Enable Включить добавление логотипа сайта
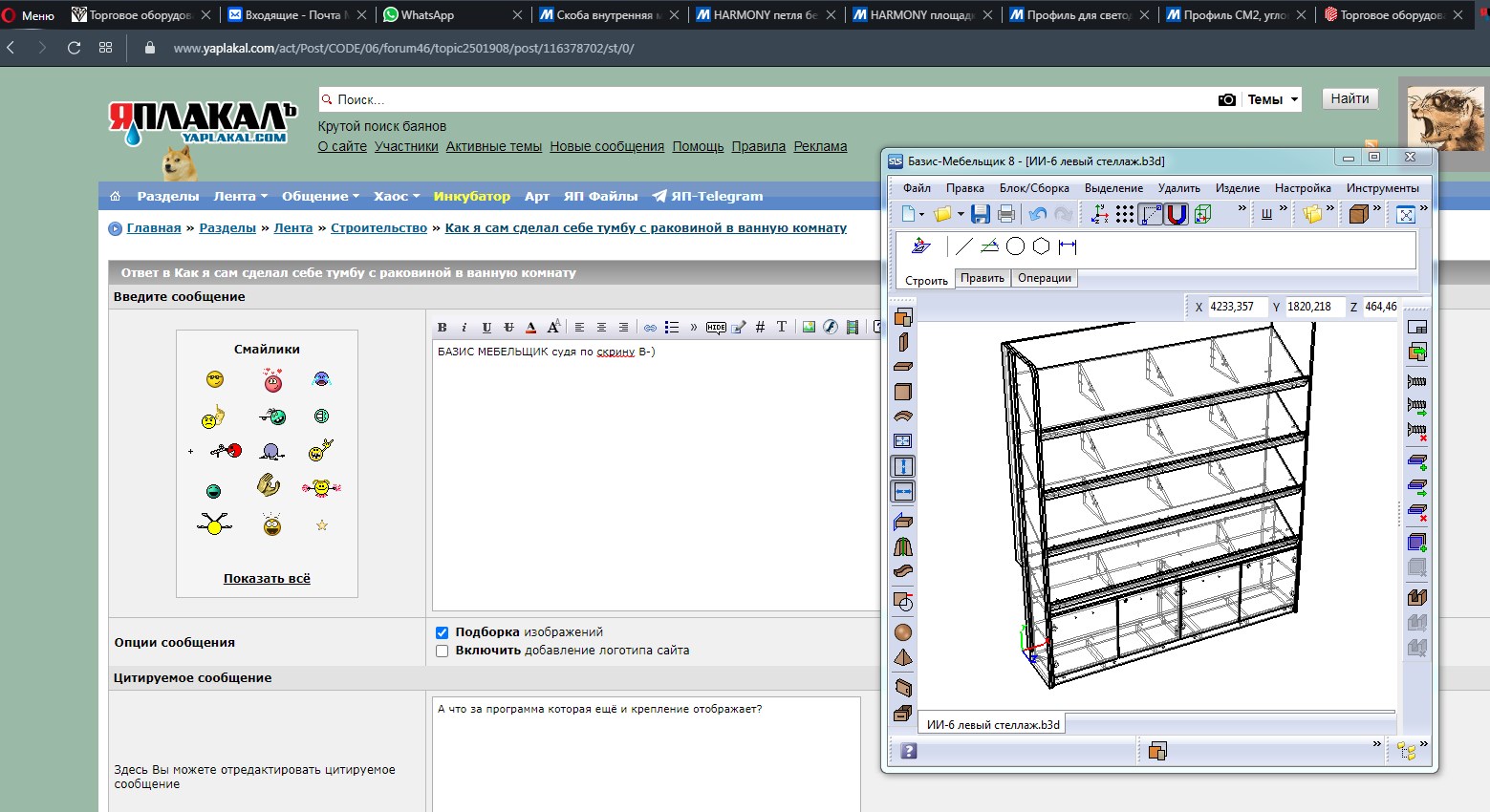Viewport: 1490px width, 812px height. coord(442,651)
